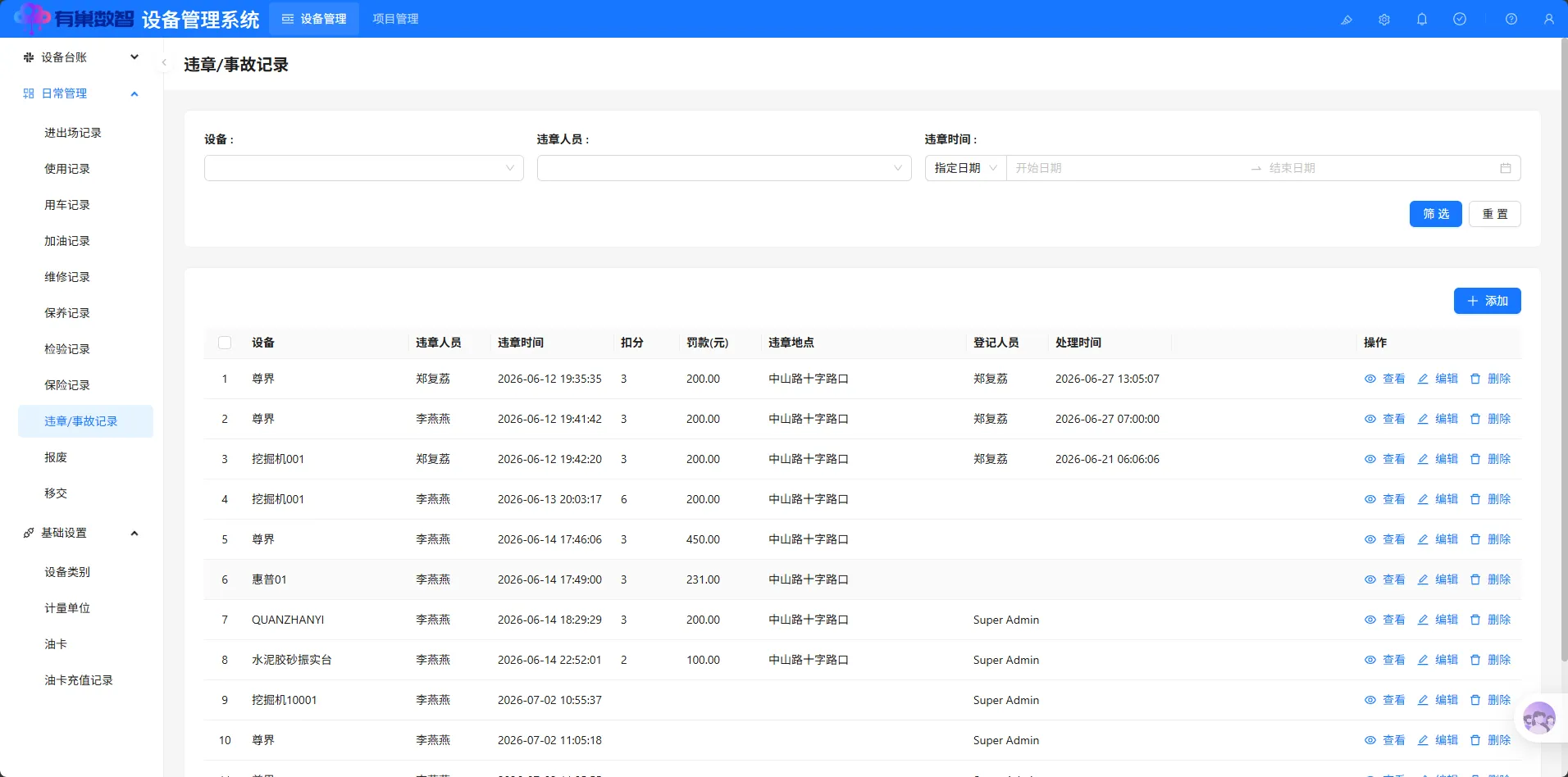Delete row 1 尊界 record

(1490, 379)
